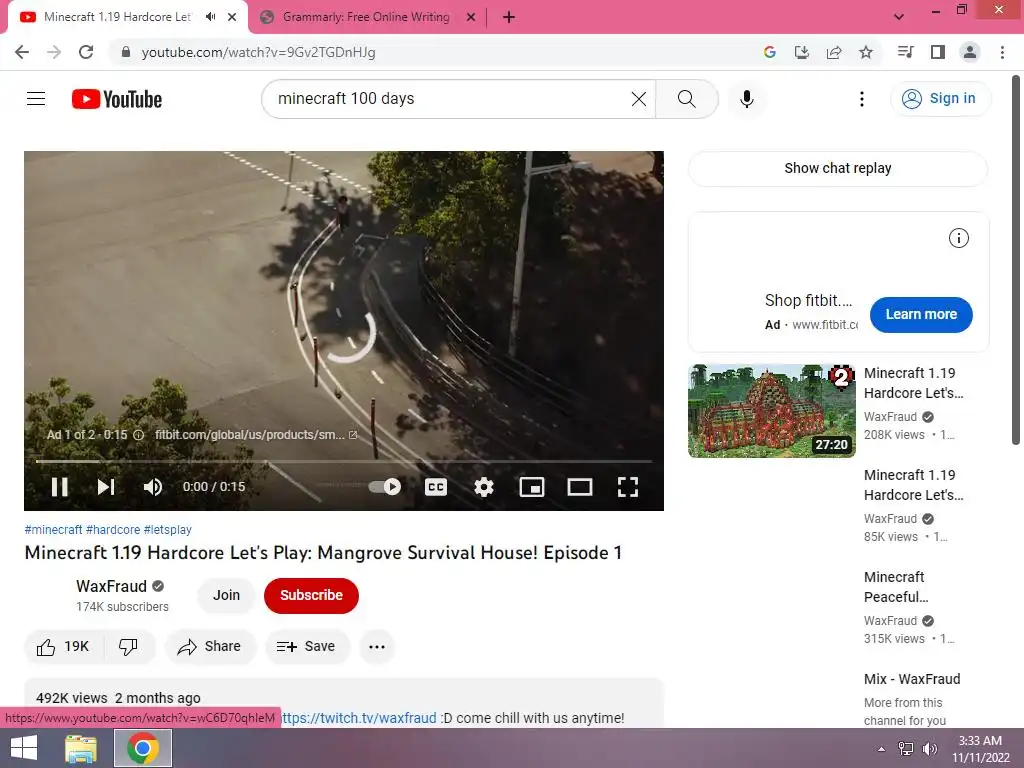Visit fitbit.com ad link in player
Image resolution: width=1024 pixels, height=768 pixels.
coord(255,435)
